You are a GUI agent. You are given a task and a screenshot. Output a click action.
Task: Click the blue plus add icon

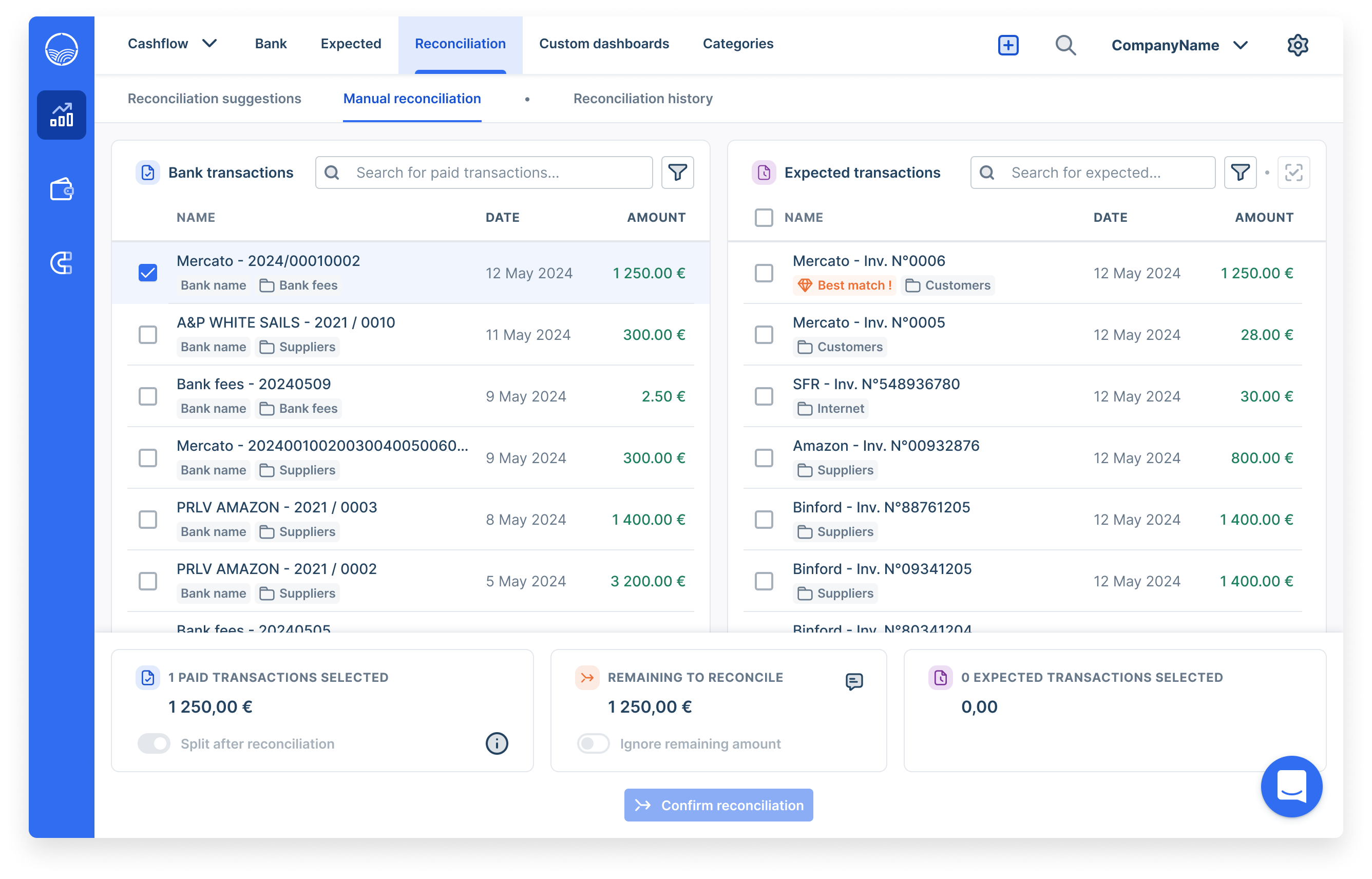click(1008, 45)
